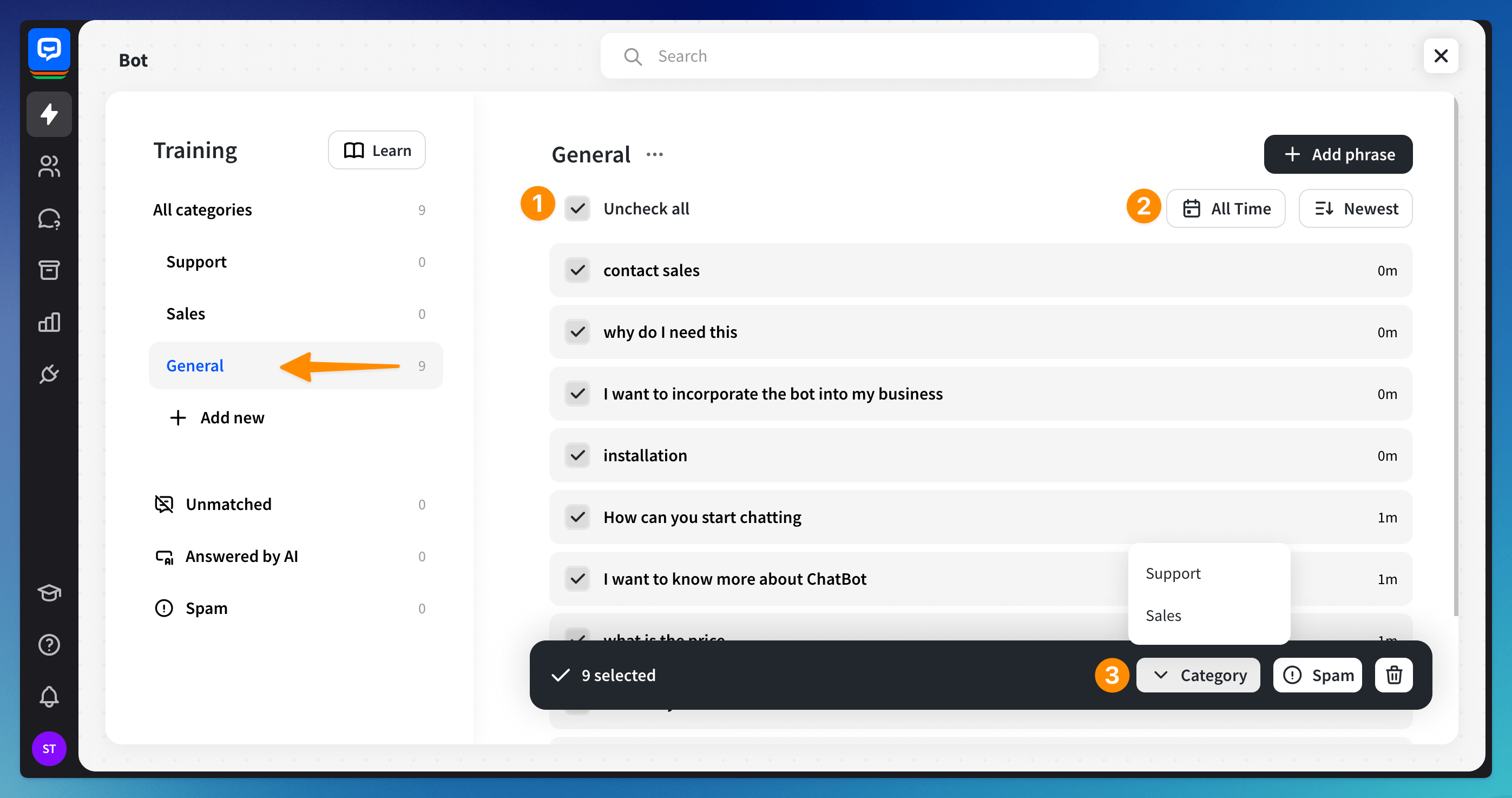Open the Category dropdown
The image size is (1512, 798).
point(1198,675)
